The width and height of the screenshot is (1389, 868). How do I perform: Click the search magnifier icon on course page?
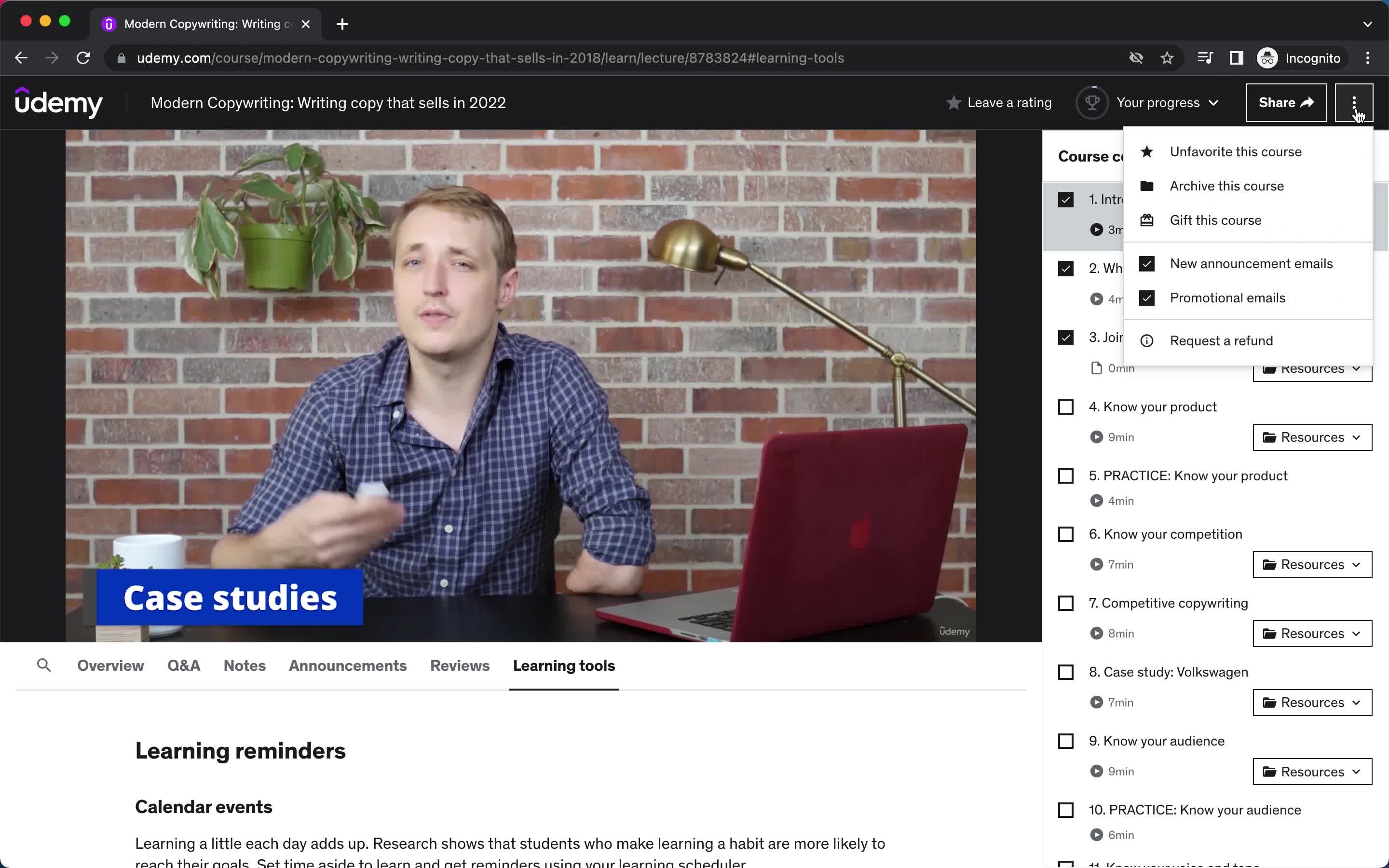point(44,666)
